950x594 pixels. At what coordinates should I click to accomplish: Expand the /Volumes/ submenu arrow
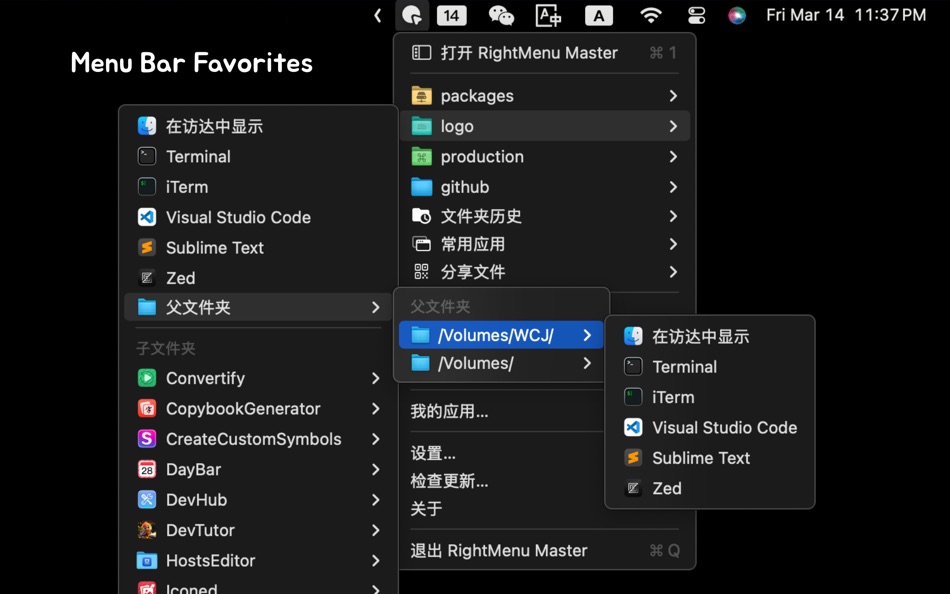click(586, 363)
